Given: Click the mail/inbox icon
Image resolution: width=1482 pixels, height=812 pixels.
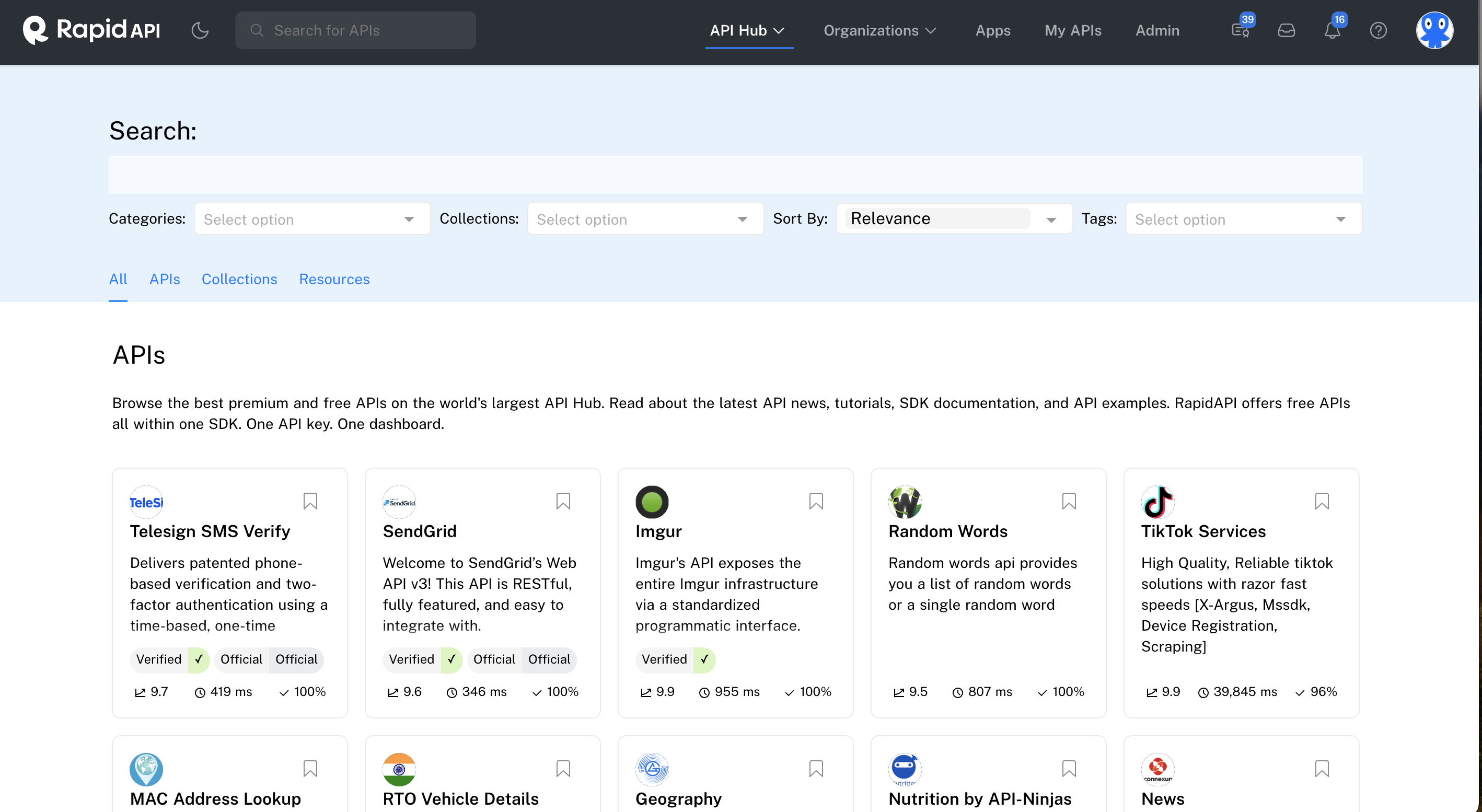Looking at the screenshot, I should (1287, 30).
